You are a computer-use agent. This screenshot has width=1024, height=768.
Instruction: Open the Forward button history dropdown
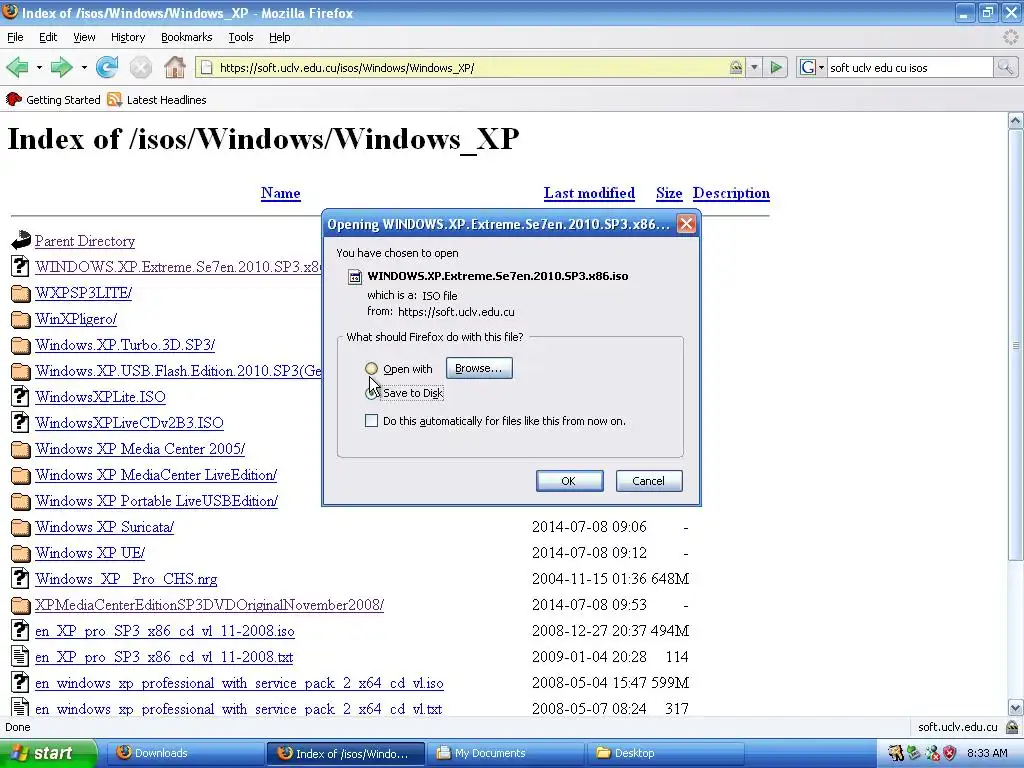(x=84, y=67)
